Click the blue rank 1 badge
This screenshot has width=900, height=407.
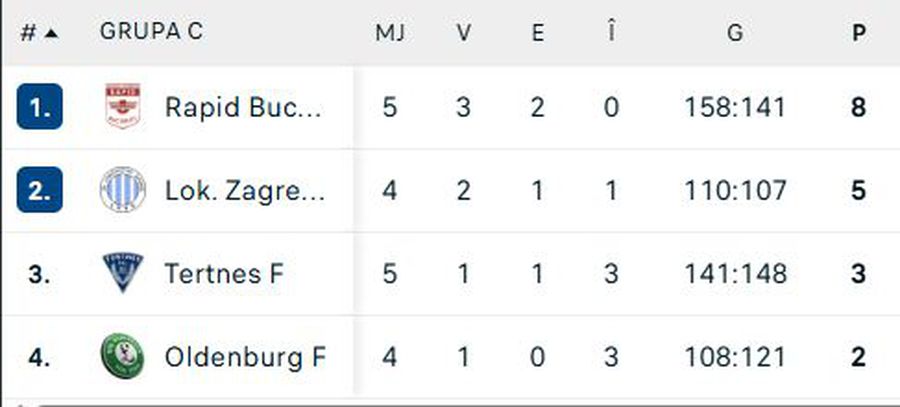pos(40,107)
